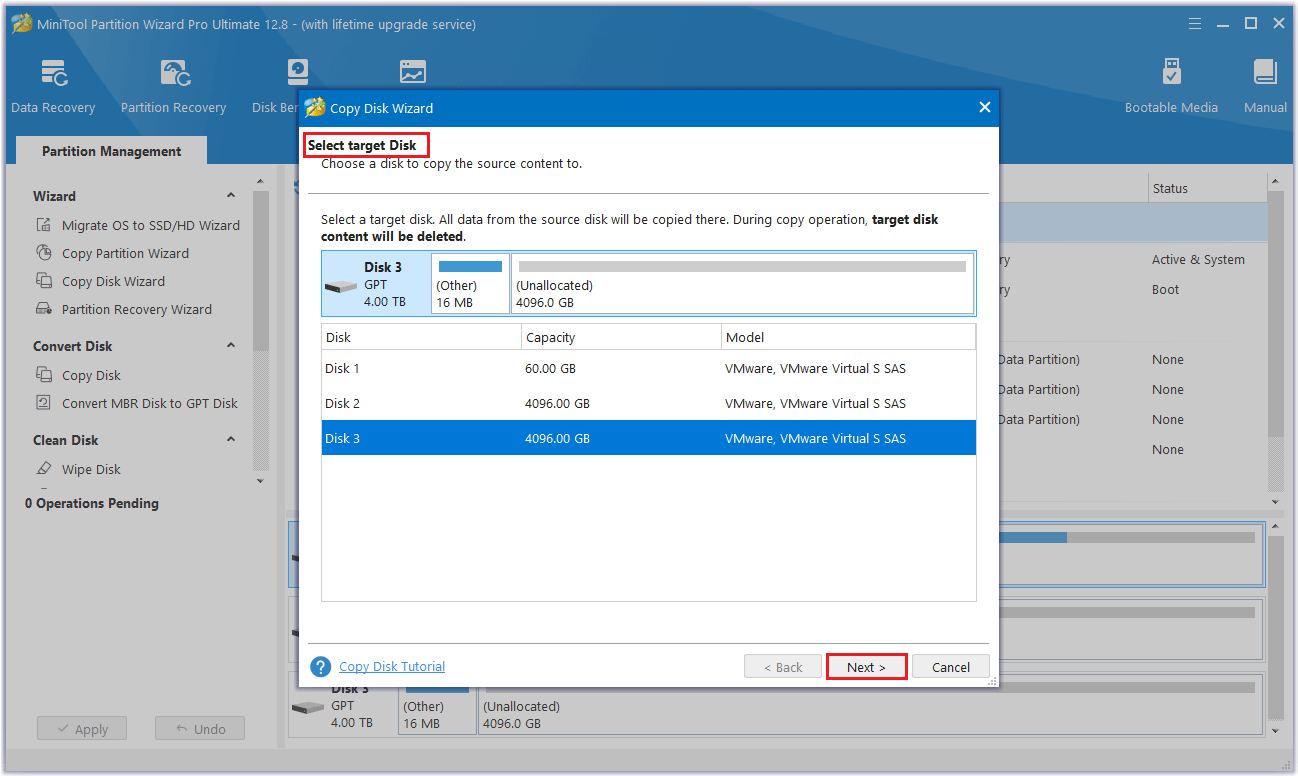Image resolution: width=1298 pixels, height=776 pixels.
Task: Open the Partition Recovery tool
Action: coord(173,86)
